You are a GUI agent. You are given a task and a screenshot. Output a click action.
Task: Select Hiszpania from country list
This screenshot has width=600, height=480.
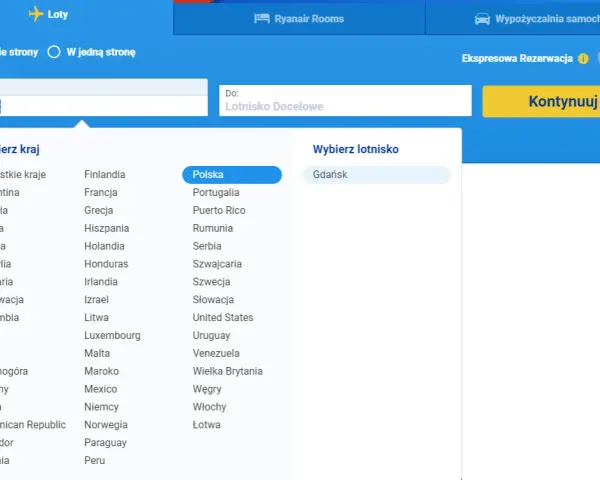(107, 229)
